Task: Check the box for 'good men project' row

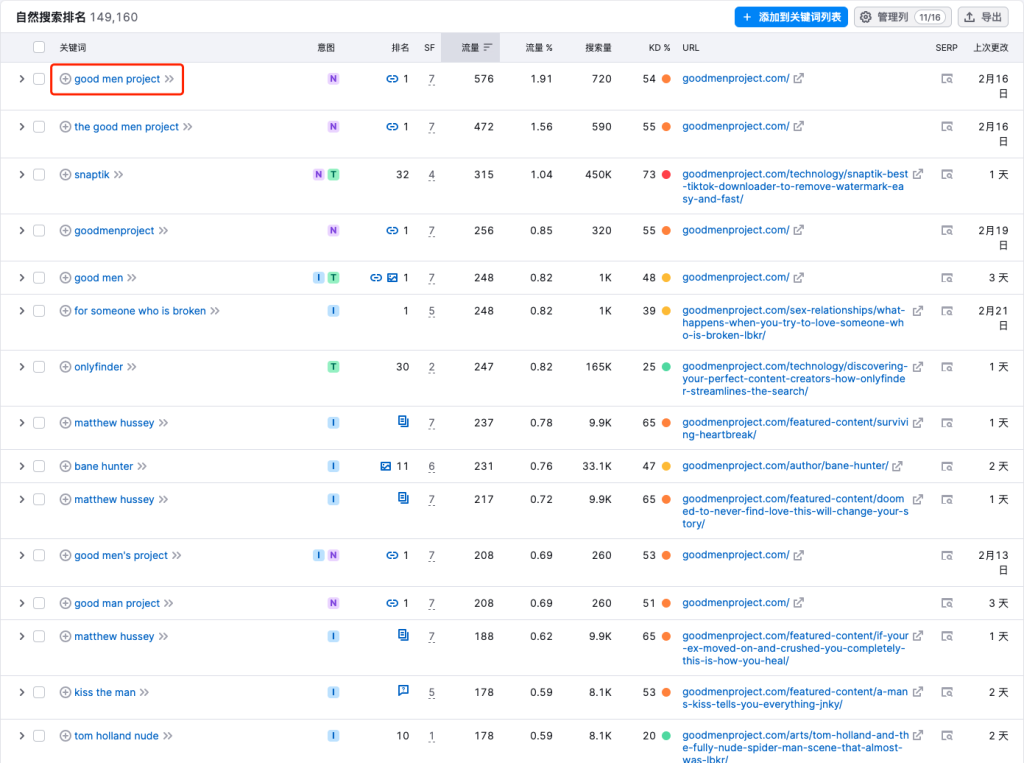Action: click(x=39, y=78)
